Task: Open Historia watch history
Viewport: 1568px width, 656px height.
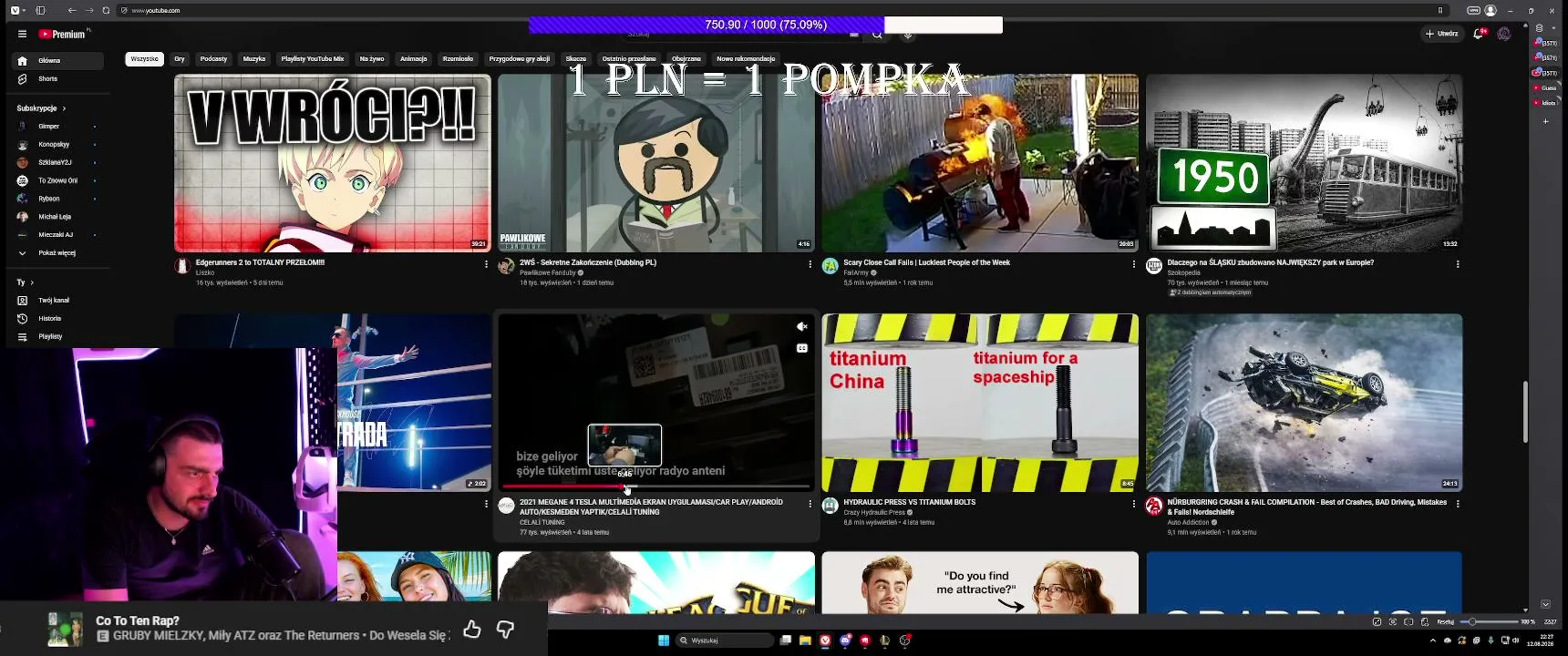Action: [57, 319]
